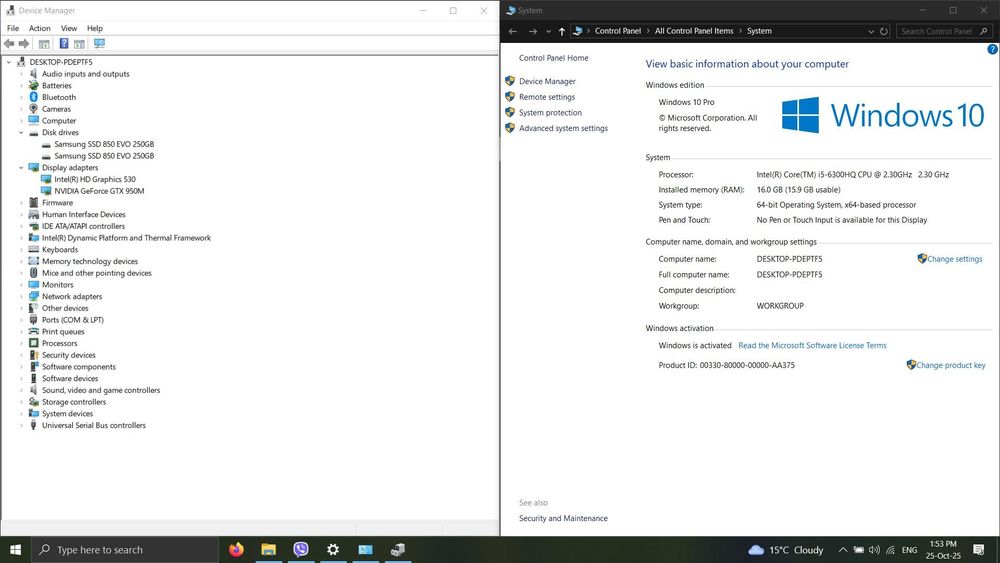Click the Type here to search taskbar box
This screenshot has height=563, width=1000.
[125, 550]
